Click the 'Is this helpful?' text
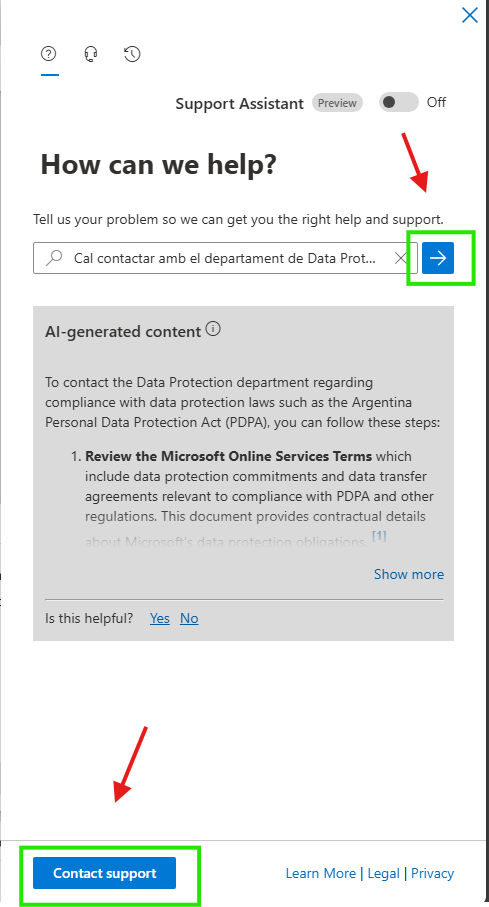 (x=89, y=618)
